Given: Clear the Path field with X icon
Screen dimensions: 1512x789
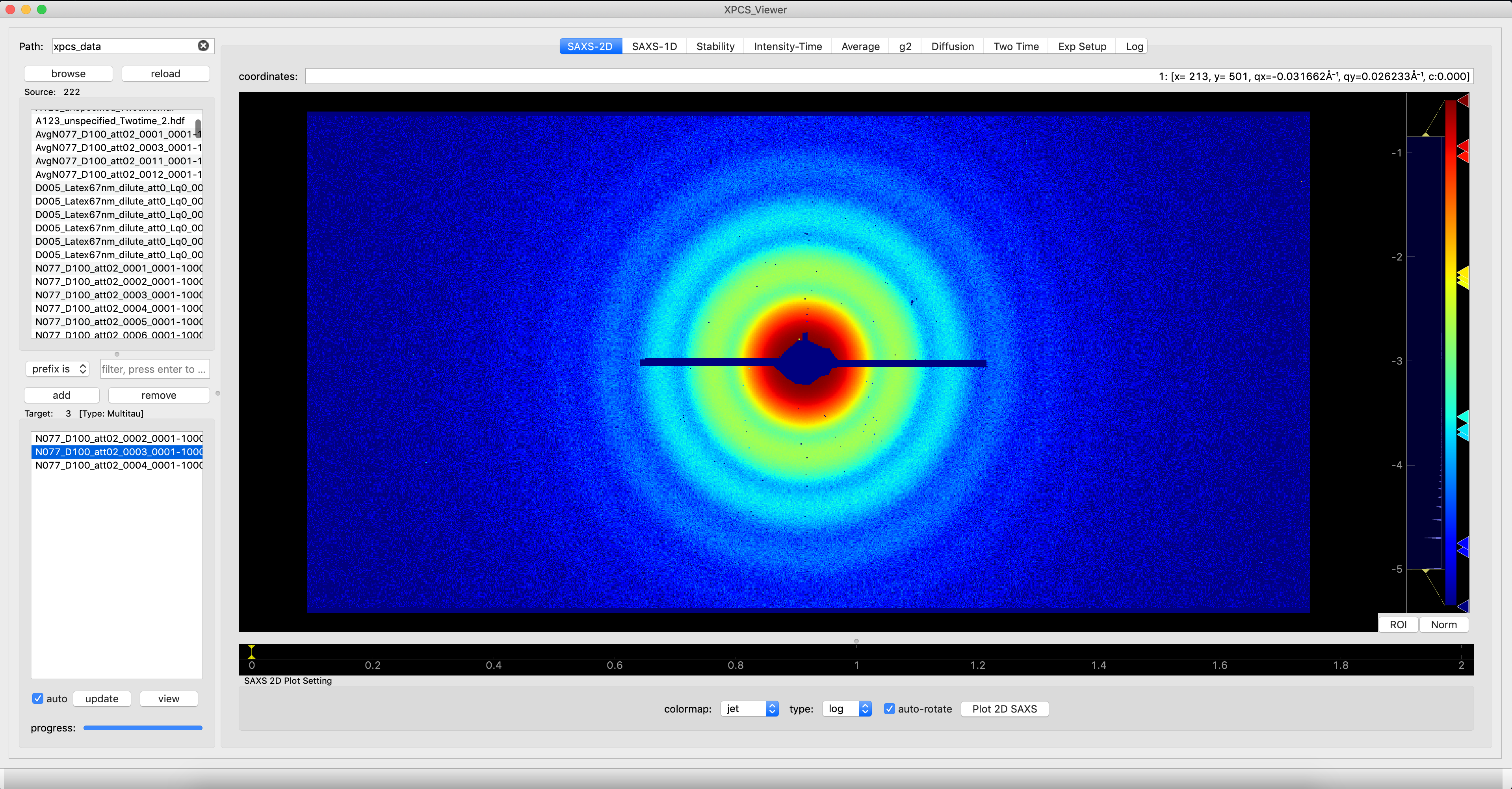Looking at the screenshot, I should pyautogui.click(x=203, y=46).
